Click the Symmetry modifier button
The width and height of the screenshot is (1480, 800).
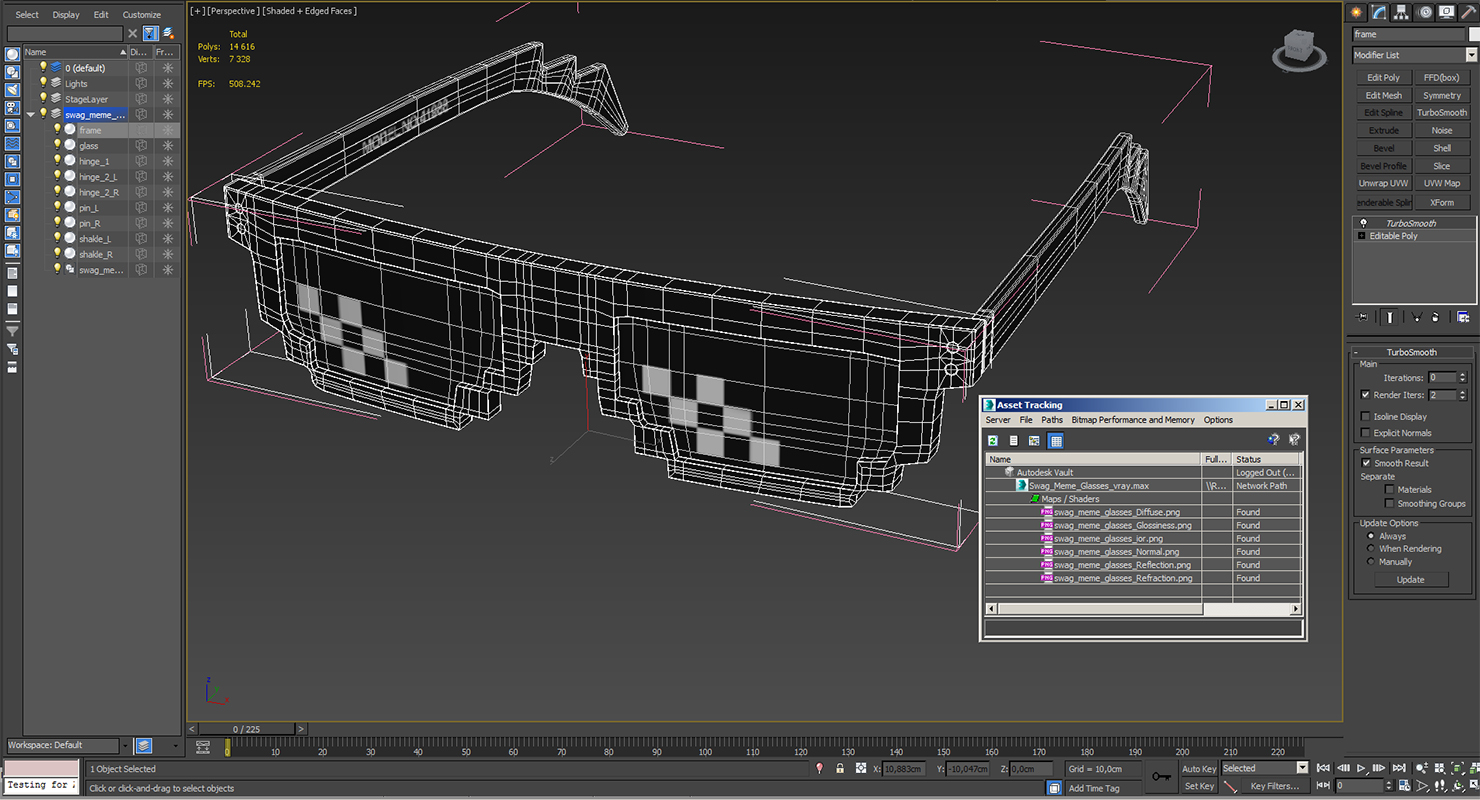point(1442,95)
